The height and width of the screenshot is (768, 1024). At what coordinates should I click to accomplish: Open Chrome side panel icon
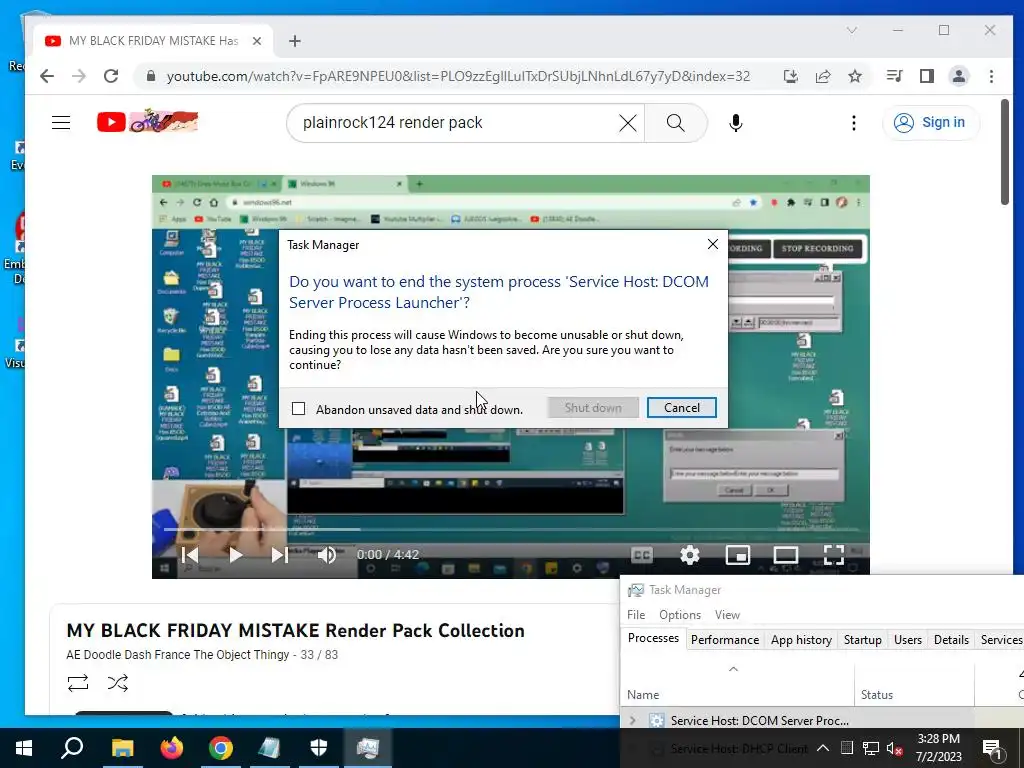click(x=926, y=76)
